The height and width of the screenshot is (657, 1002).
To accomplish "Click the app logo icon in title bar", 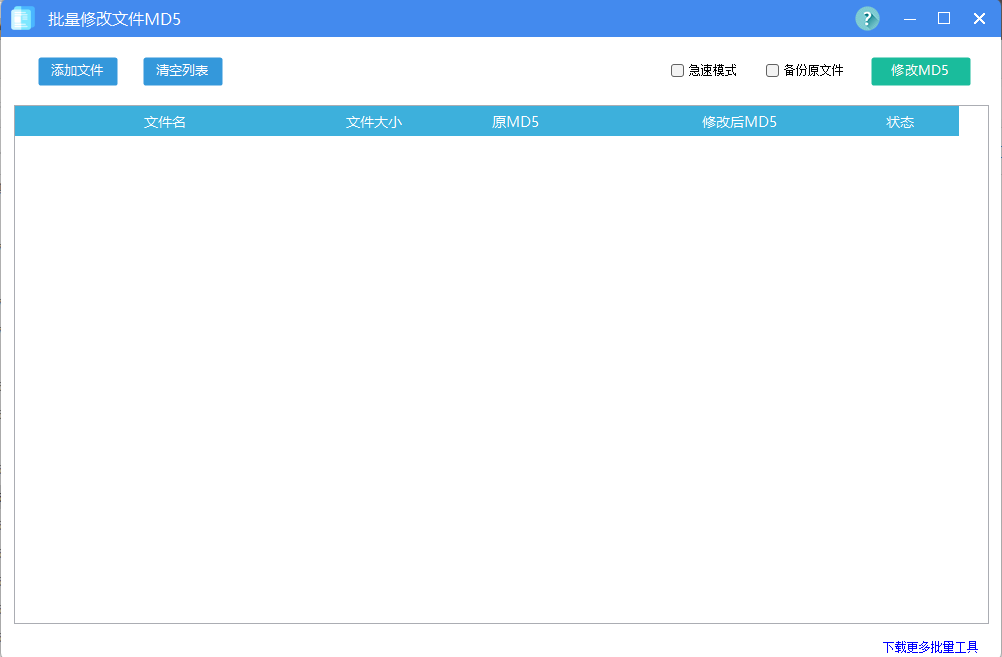I will (x=23, y=19).
